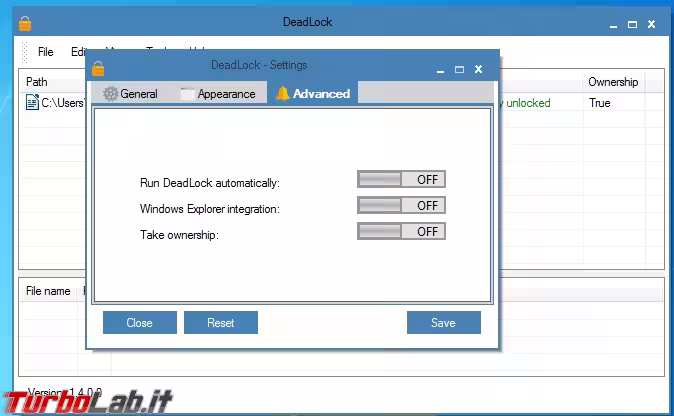Click the gear icon on General tab
The width and height of the screenshot is (674, 416).
(110, 94)
